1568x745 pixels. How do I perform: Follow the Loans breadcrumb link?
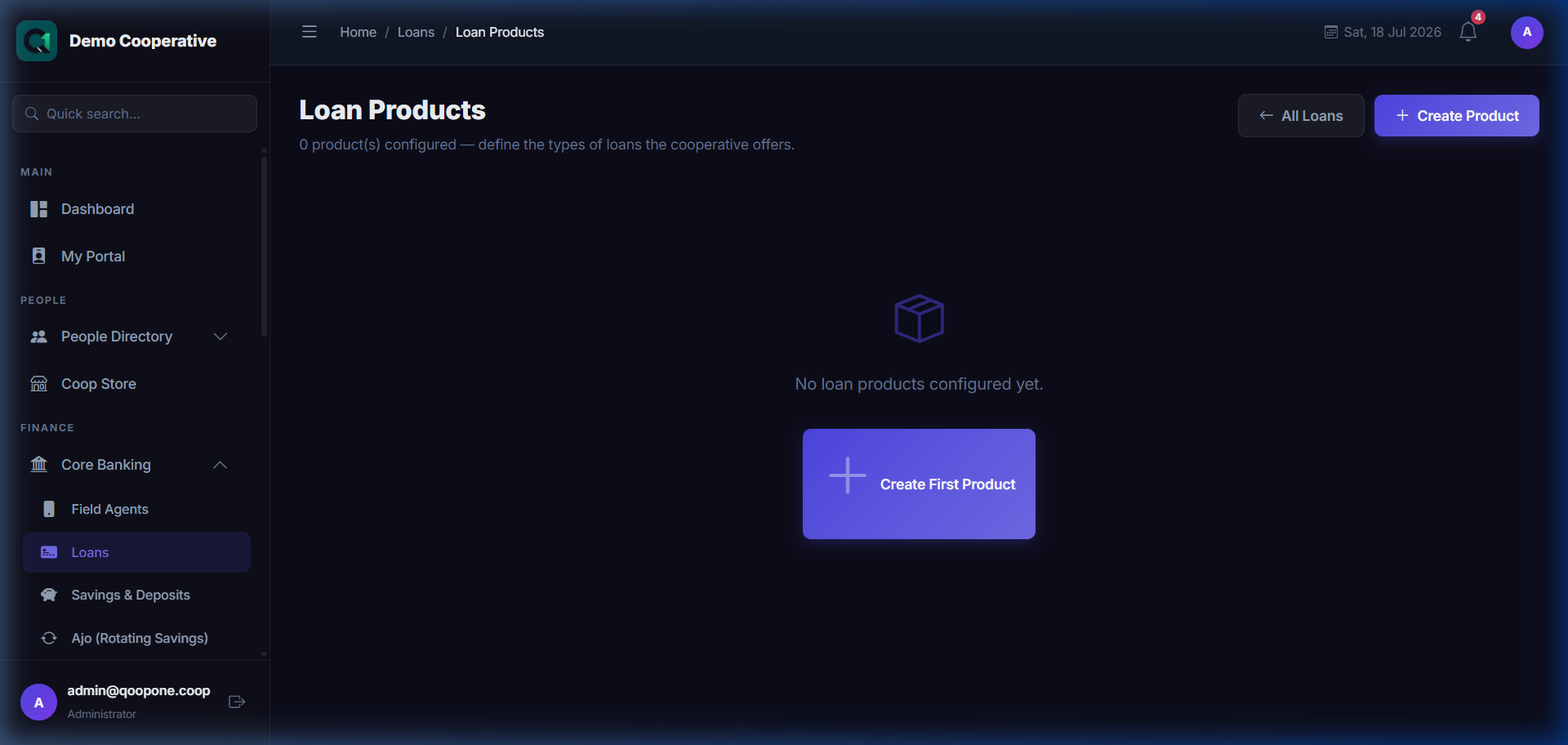pos(416,33)
